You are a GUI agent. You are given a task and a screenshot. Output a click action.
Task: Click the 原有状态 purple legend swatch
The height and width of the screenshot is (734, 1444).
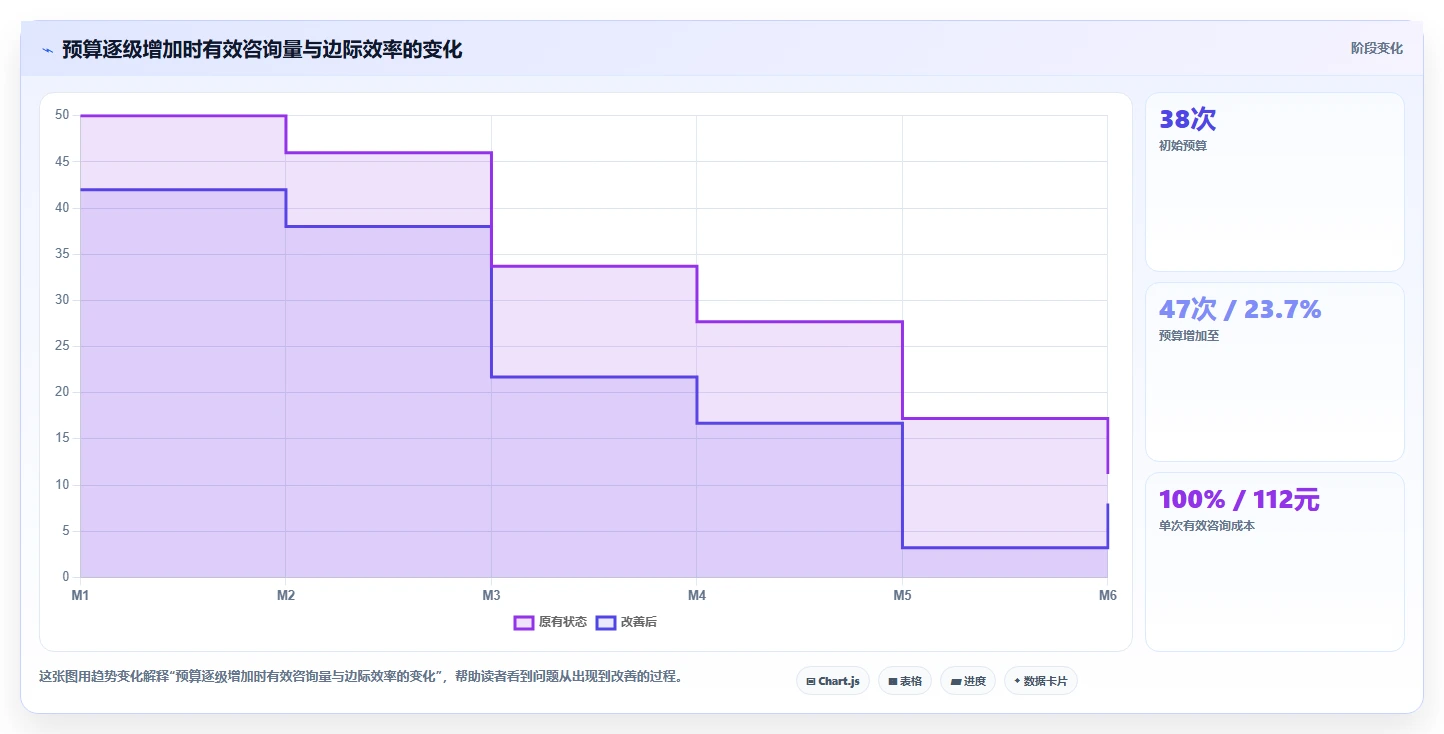524,622
